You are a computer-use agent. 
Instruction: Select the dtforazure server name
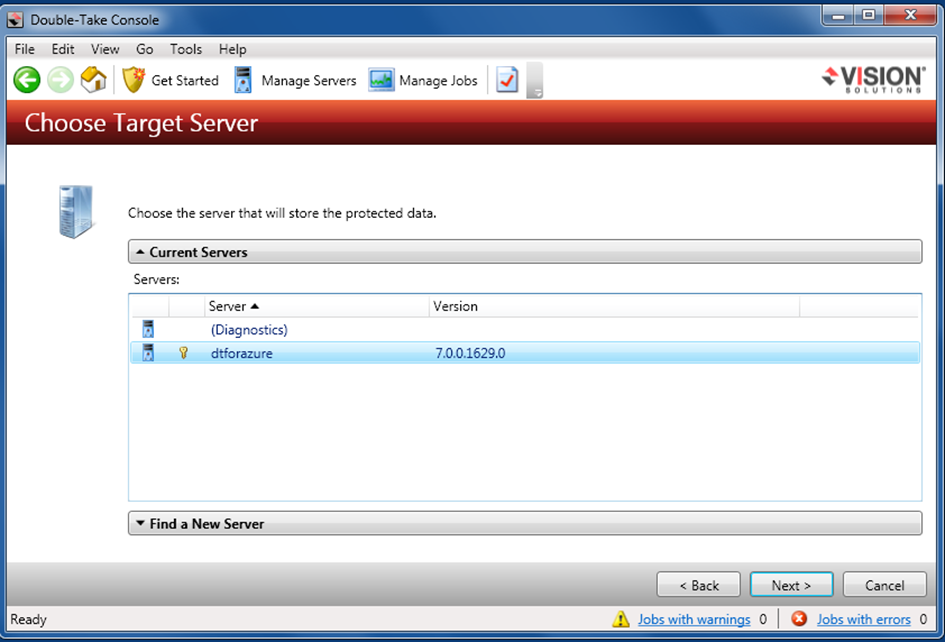[242, 353]
